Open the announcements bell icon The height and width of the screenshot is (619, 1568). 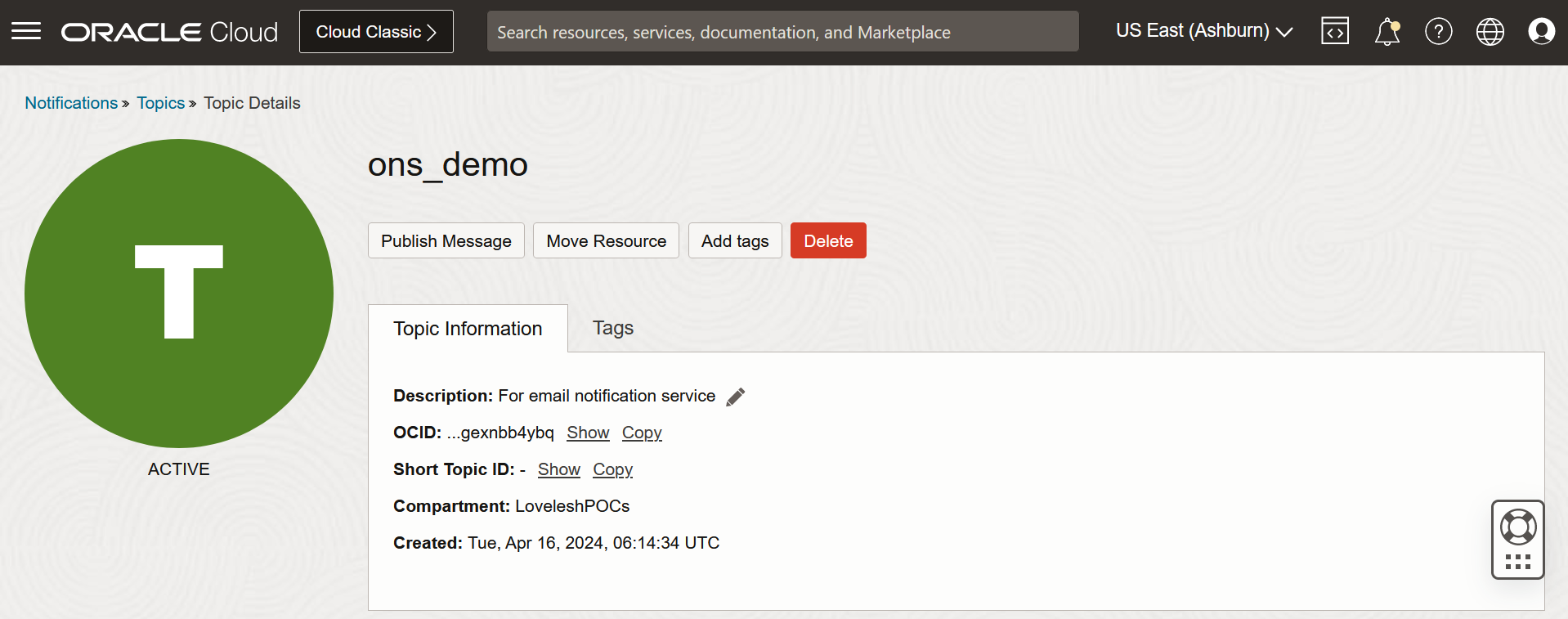click(x=1387, y=32)
